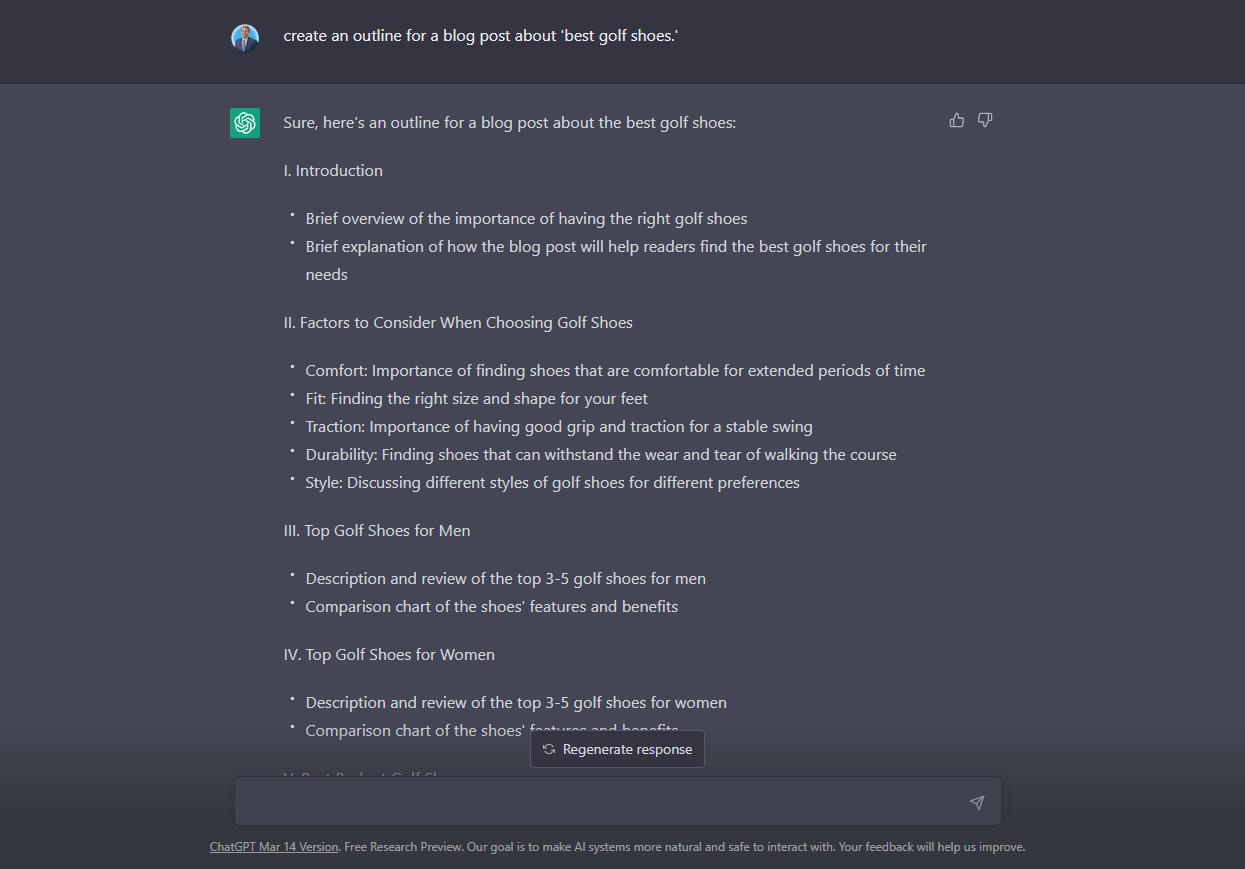This screenshot has height=869, width=1245.
Task: Click the user prompt about best golf shoes
Action: pyautogui.click(x=481, y=36)
